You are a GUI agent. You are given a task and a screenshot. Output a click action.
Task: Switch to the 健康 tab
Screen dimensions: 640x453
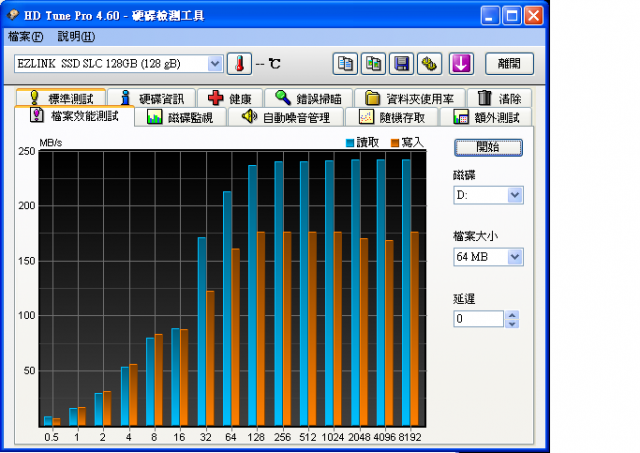[x=230, y=98]
